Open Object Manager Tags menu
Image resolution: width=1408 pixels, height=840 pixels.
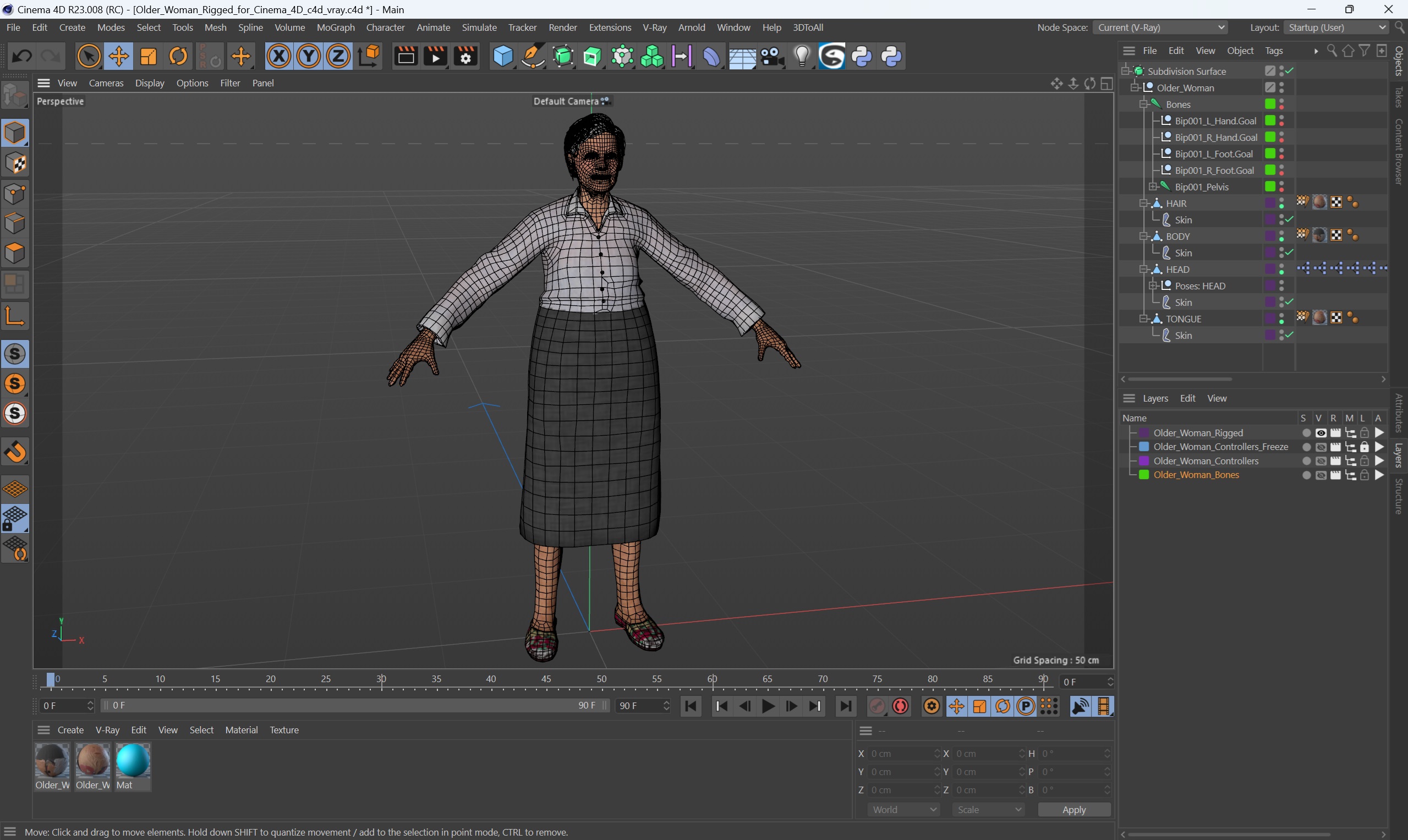click(x=1273, y=51)
